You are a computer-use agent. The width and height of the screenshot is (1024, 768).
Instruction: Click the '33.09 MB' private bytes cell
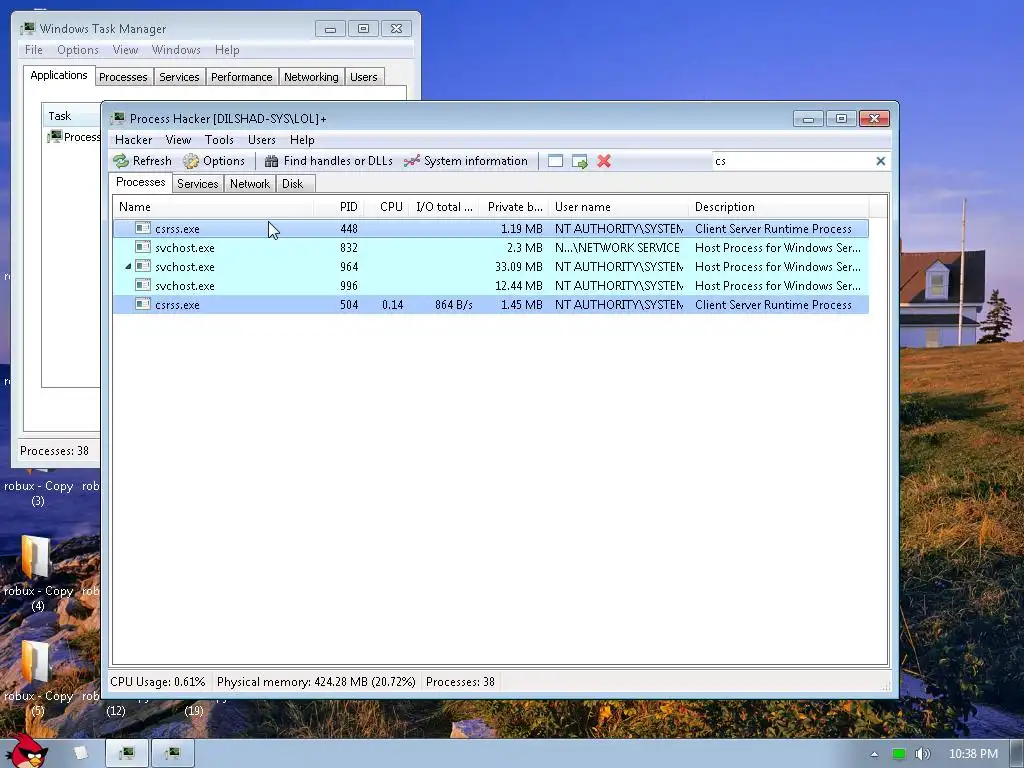click(519, 266)
